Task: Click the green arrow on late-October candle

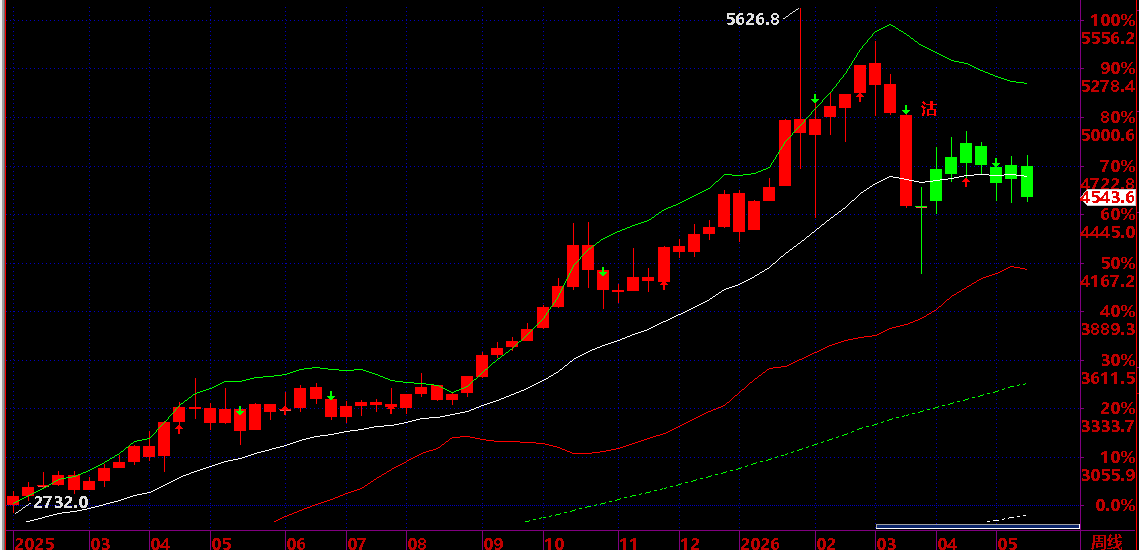Action: [x=603, y=272]
